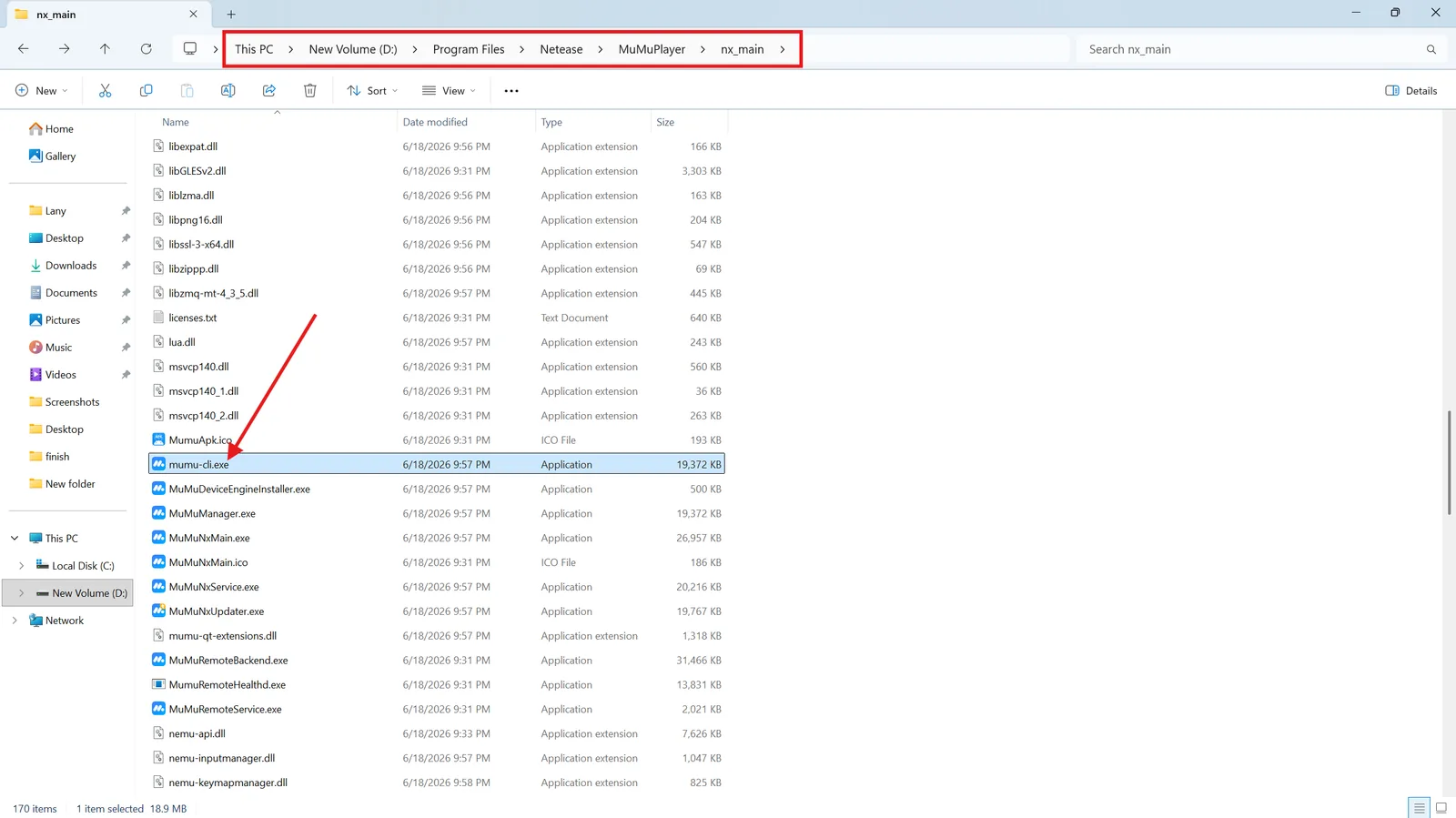Add a new tab with plus button
This screenshot has height=818, width=1456.
(231, 15)
